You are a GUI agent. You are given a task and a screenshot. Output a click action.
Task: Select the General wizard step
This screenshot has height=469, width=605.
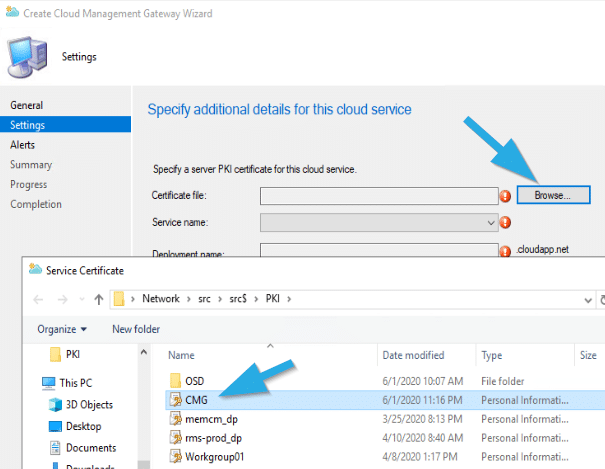27,105
